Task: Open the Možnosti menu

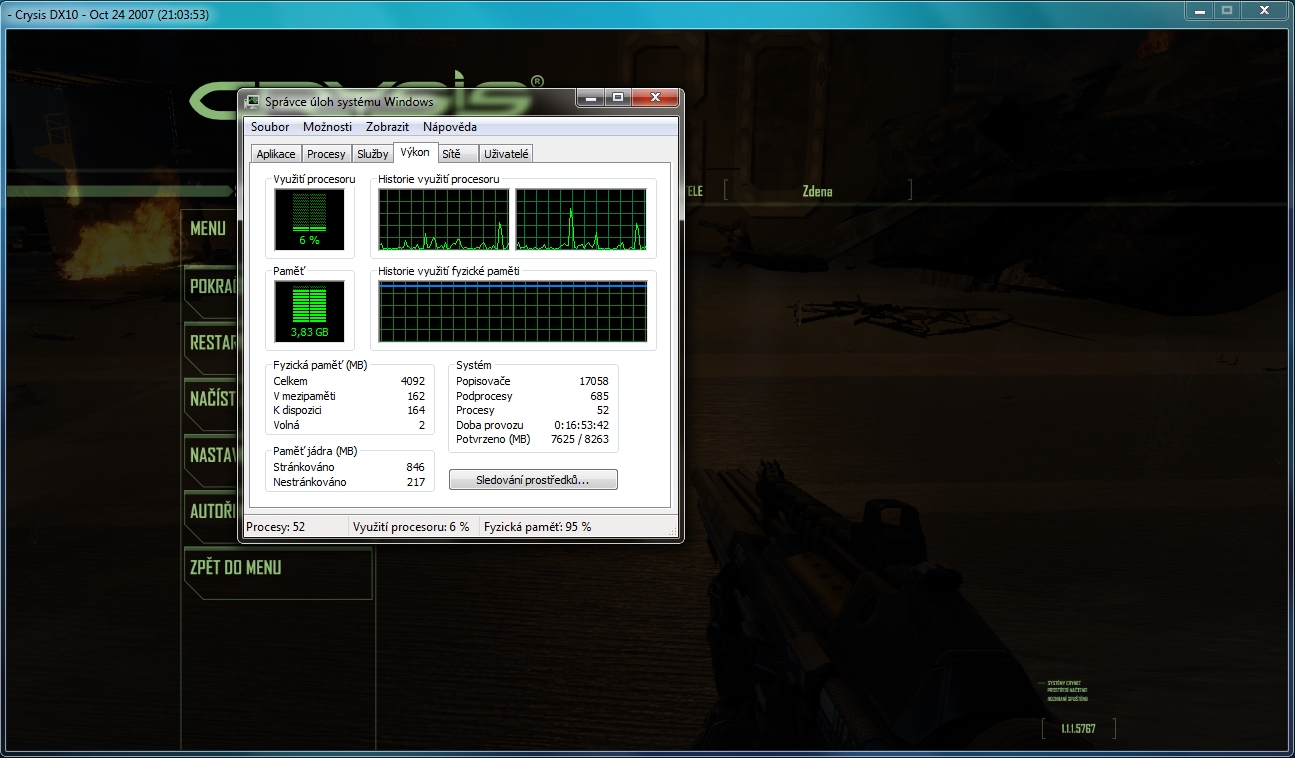Action: [x=327, y=127]
